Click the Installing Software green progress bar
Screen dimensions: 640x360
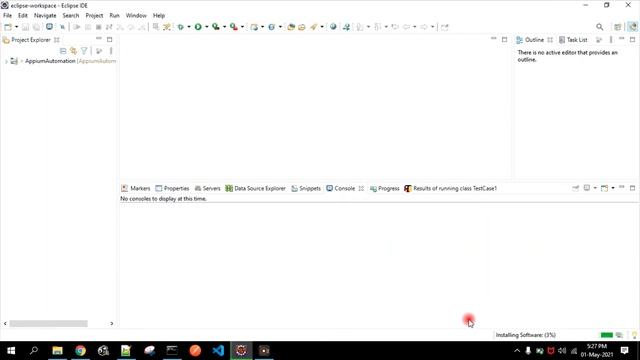607,335
